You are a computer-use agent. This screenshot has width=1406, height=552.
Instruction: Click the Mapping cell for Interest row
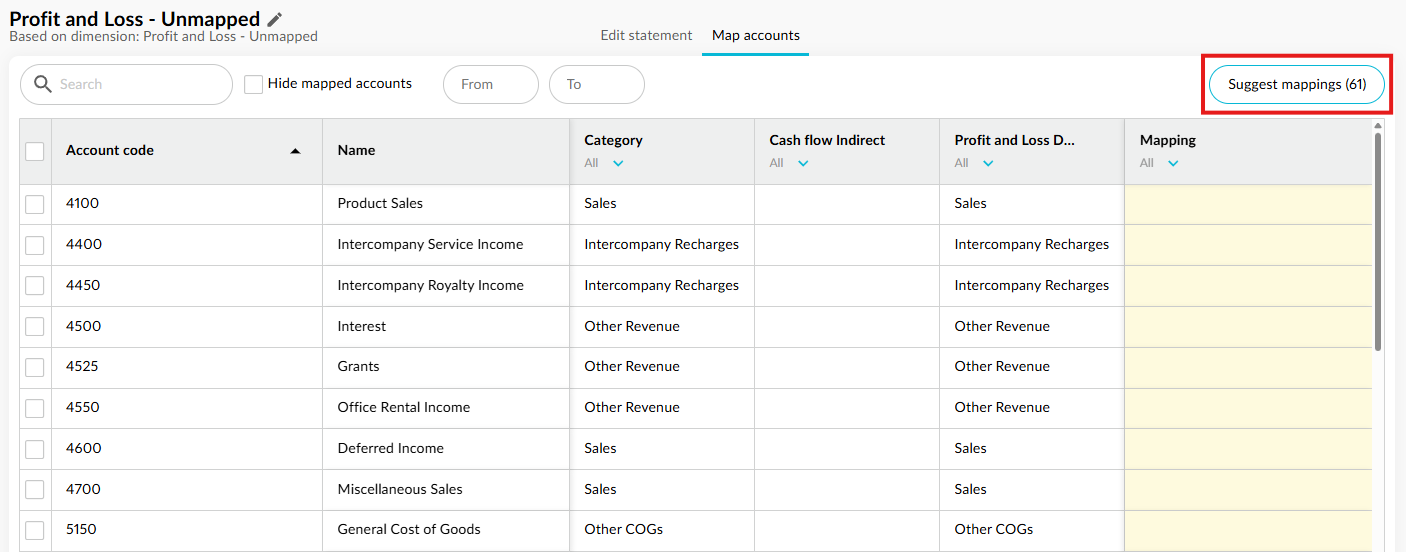pyautogui.click(x=1248, y=326)
